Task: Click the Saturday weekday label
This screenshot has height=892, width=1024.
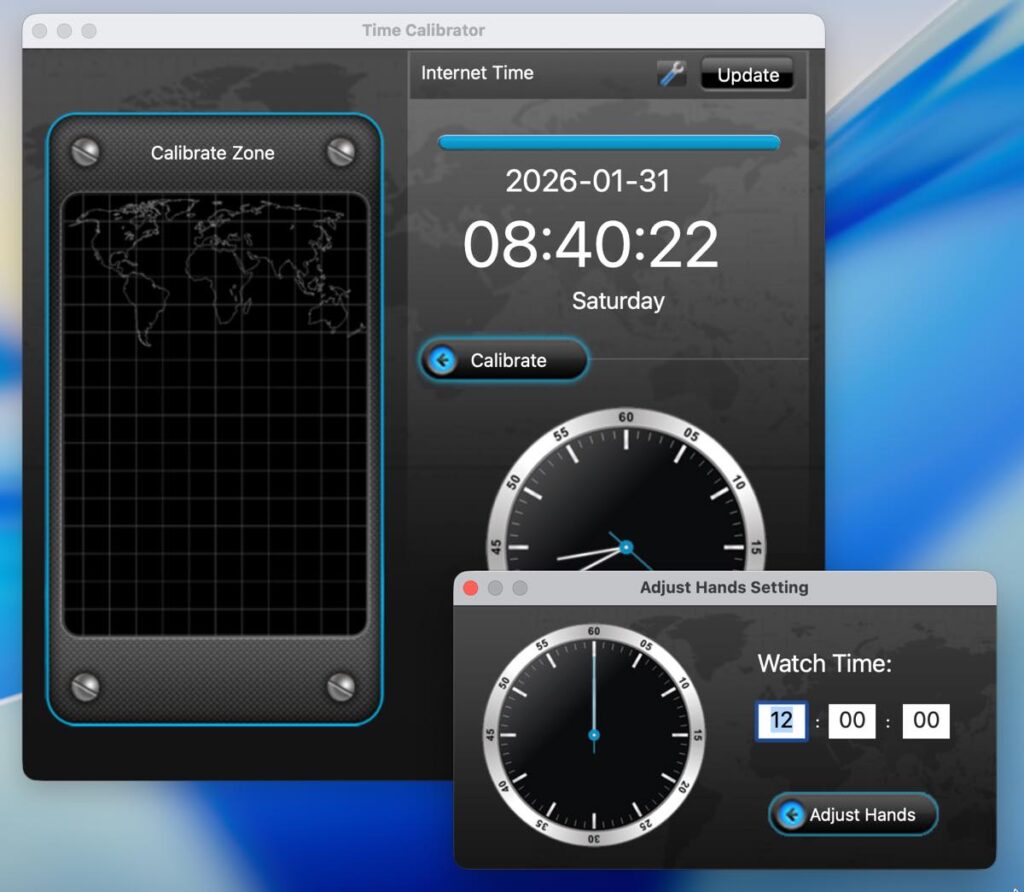Action: (x=617, y=301)
